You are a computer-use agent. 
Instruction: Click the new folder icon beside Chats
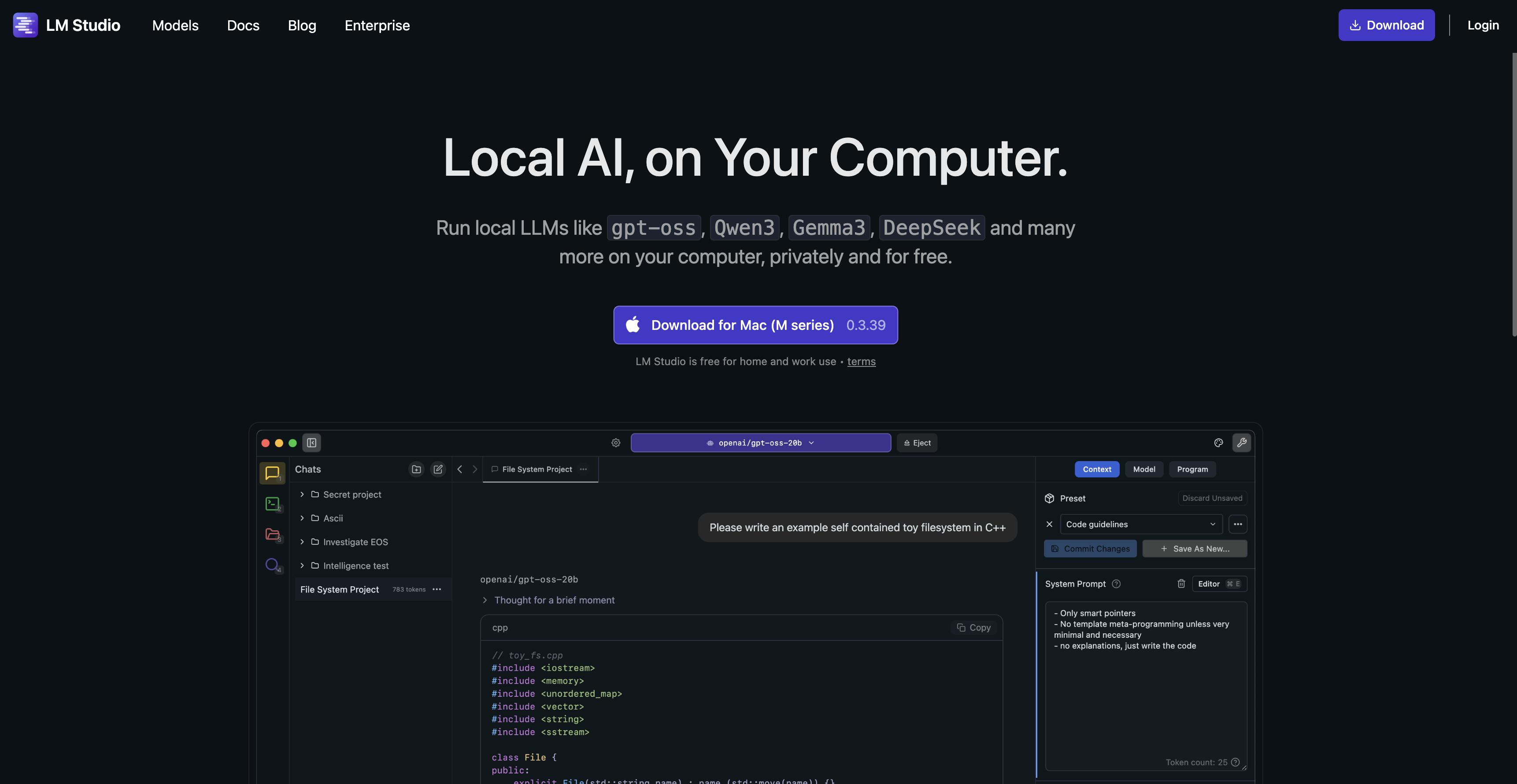coord(416,470)
